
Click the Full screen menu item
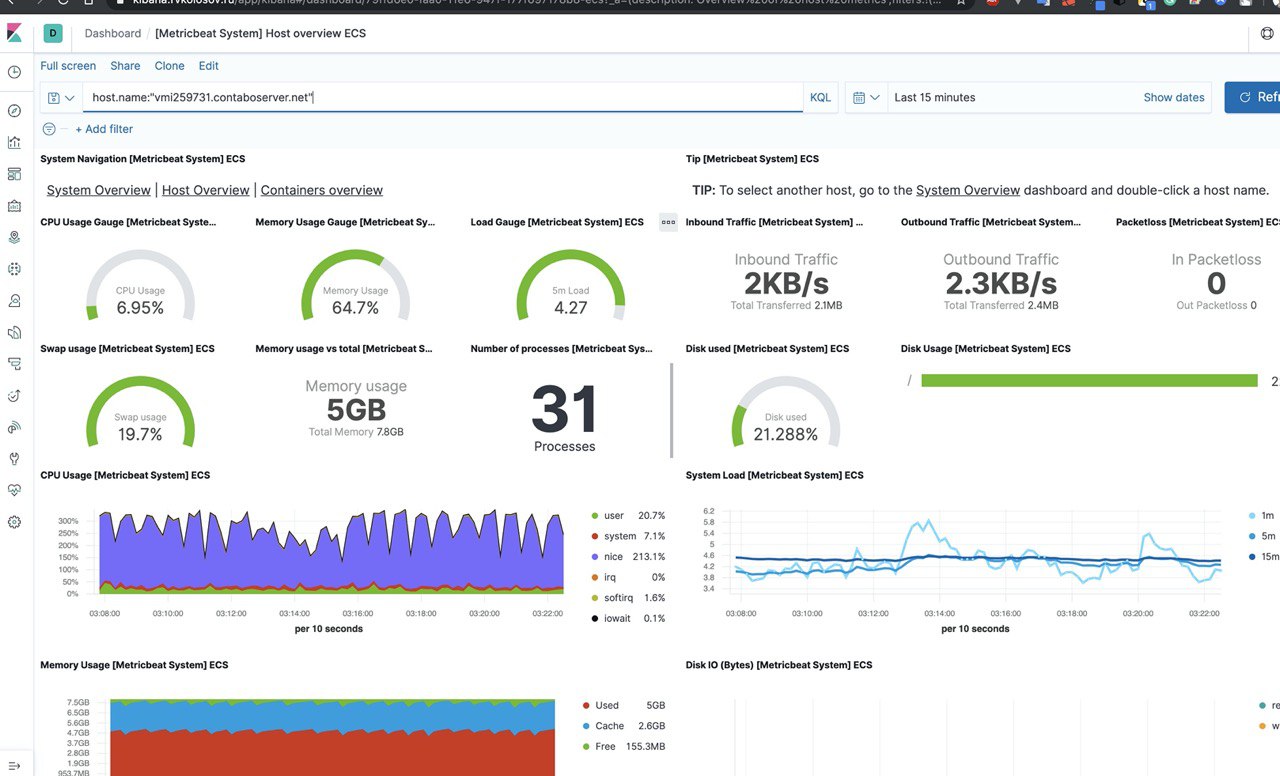click(x=68, y=66)
